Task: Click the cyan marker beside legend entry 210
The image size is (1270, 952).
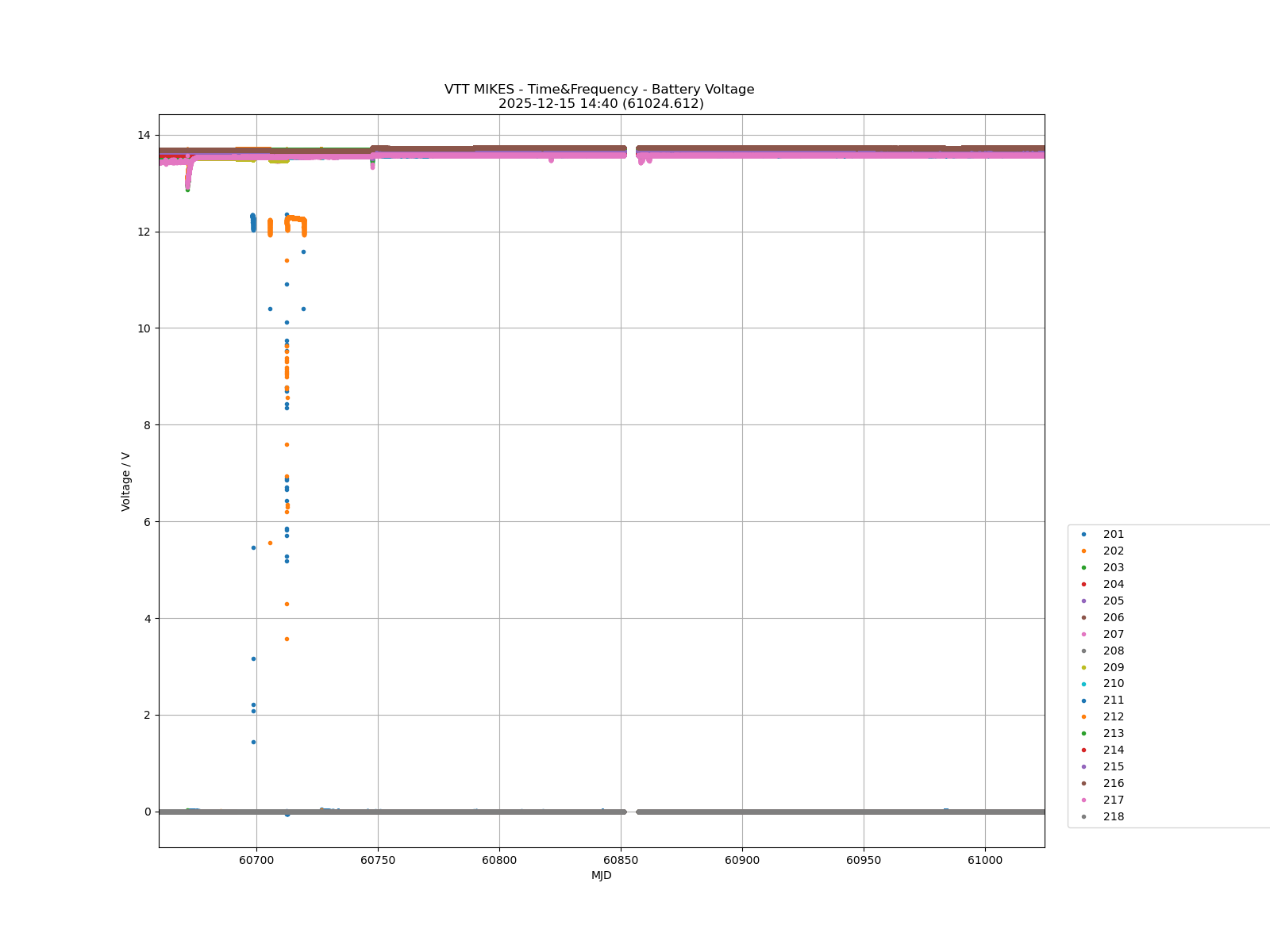Action: click(1083, 684)
